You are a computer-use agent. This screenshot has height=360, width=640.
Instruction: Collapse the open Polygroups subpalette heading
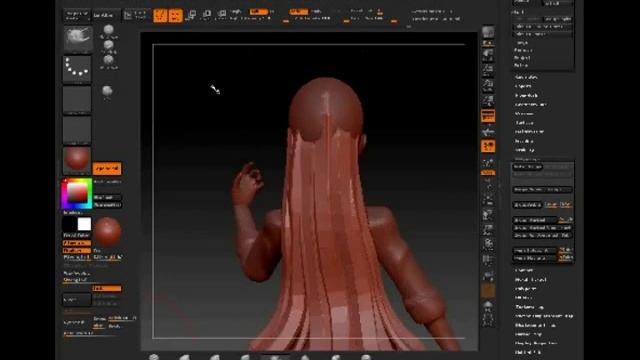(527, 159)
